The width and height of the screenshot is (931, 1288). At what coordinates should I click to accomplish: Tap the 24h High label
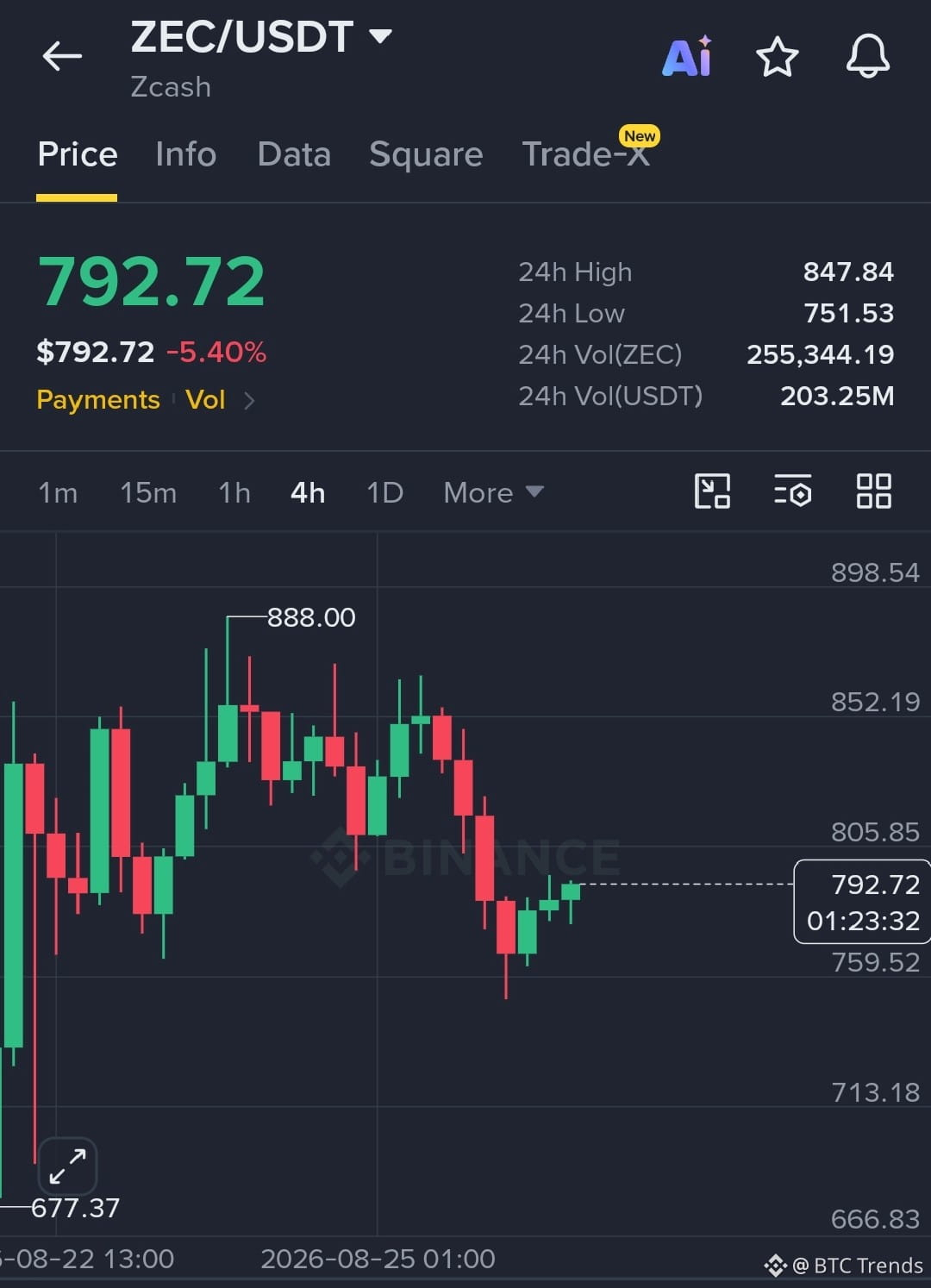pos(575,272)
